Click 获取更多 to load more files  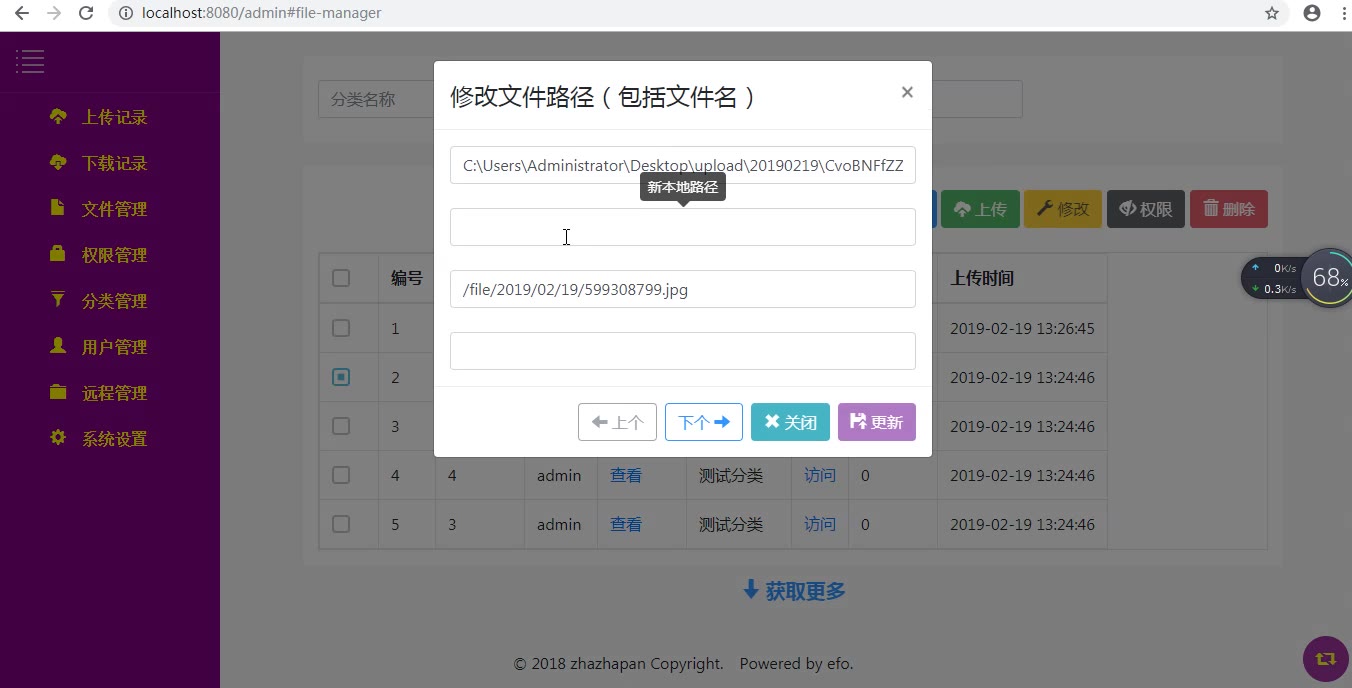[x=794, y=591]
